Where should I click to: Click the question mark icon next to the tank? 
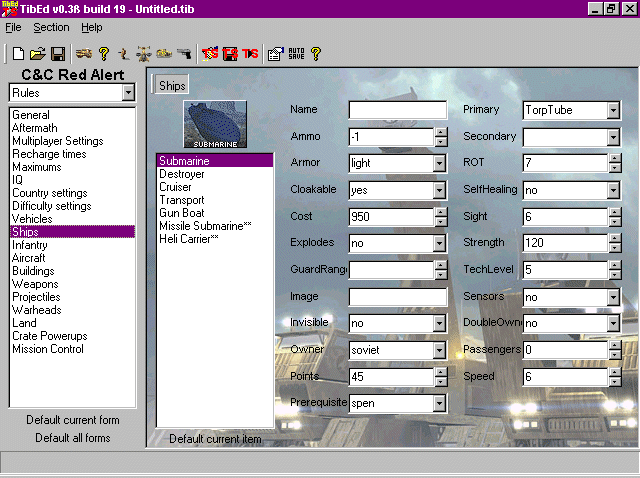tap(104, 54)
